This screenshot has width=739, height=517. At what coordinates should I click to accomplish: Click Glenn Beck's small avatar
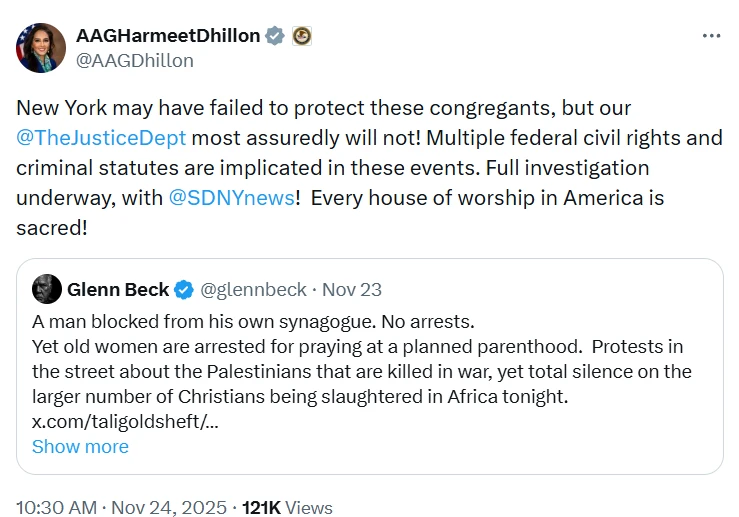tap(45, 290)
